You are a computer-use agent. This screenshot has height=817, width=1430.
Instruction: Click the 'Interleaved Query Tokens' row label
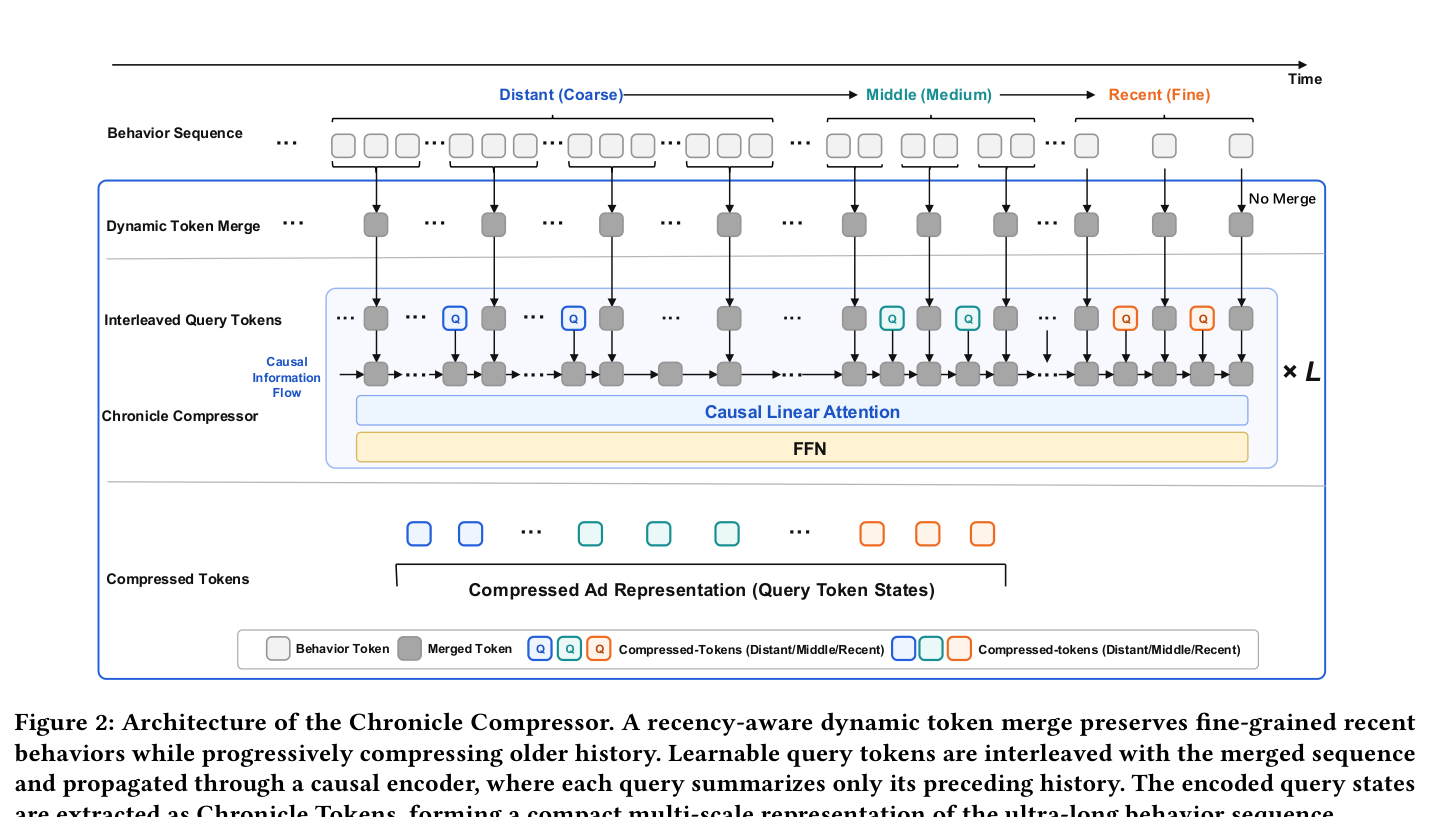[x=193, y=320]
